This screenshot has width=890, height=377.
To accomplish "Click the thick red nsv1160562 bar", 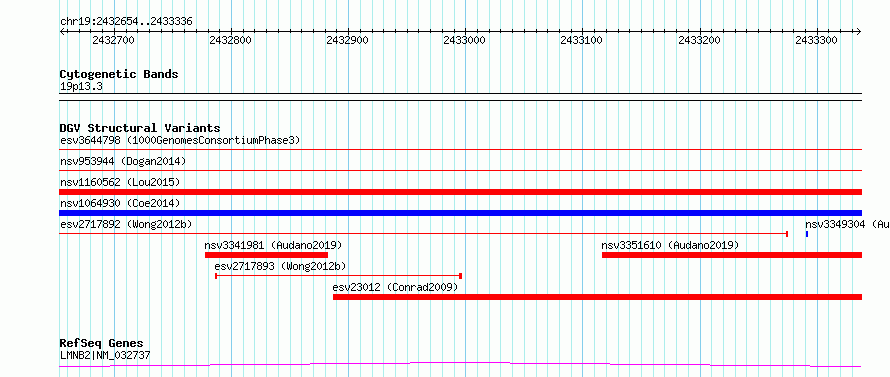I will point(460,192).
